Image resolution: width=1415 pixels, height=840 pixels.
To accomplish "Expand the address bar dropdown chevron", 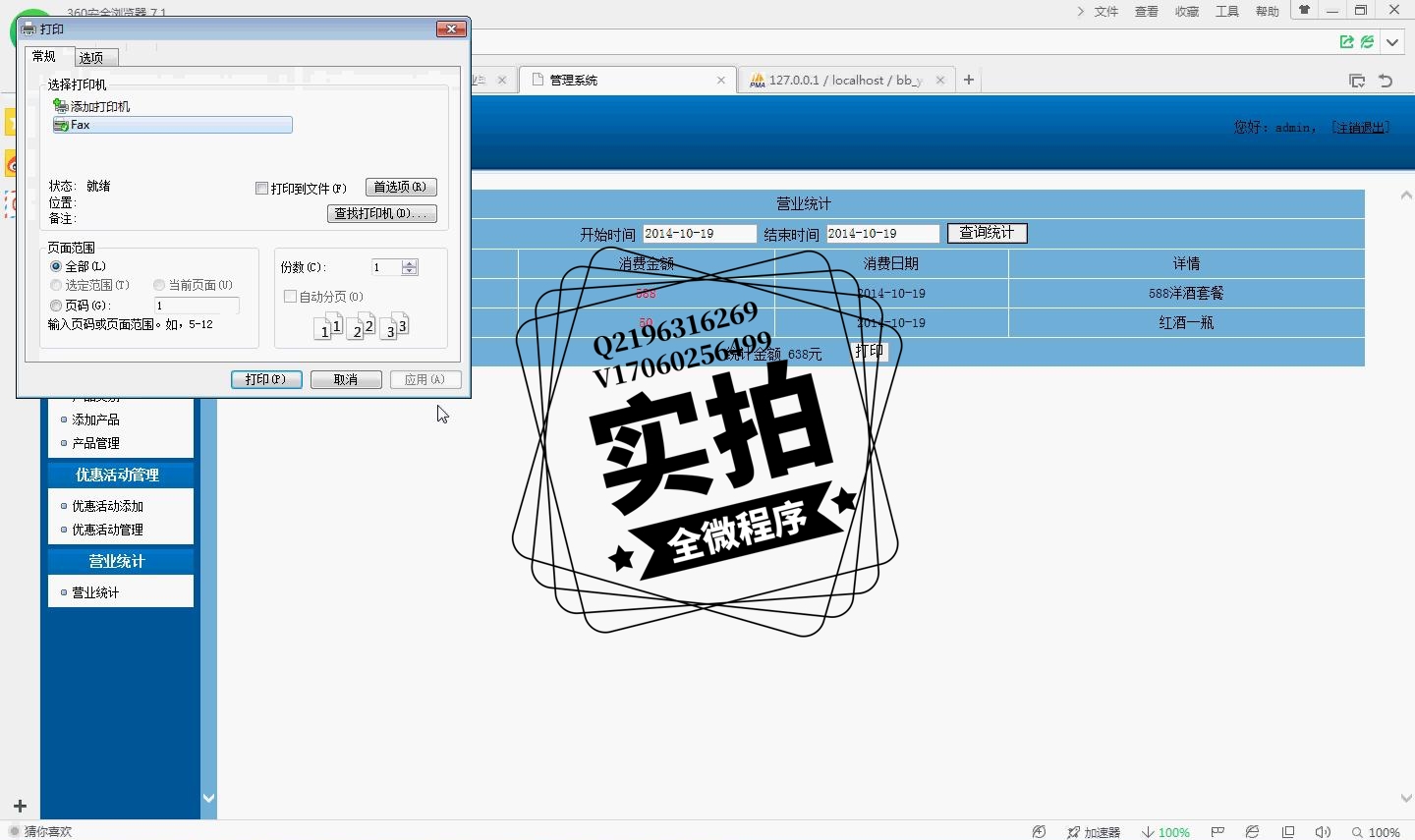I will click(1392, 42).
